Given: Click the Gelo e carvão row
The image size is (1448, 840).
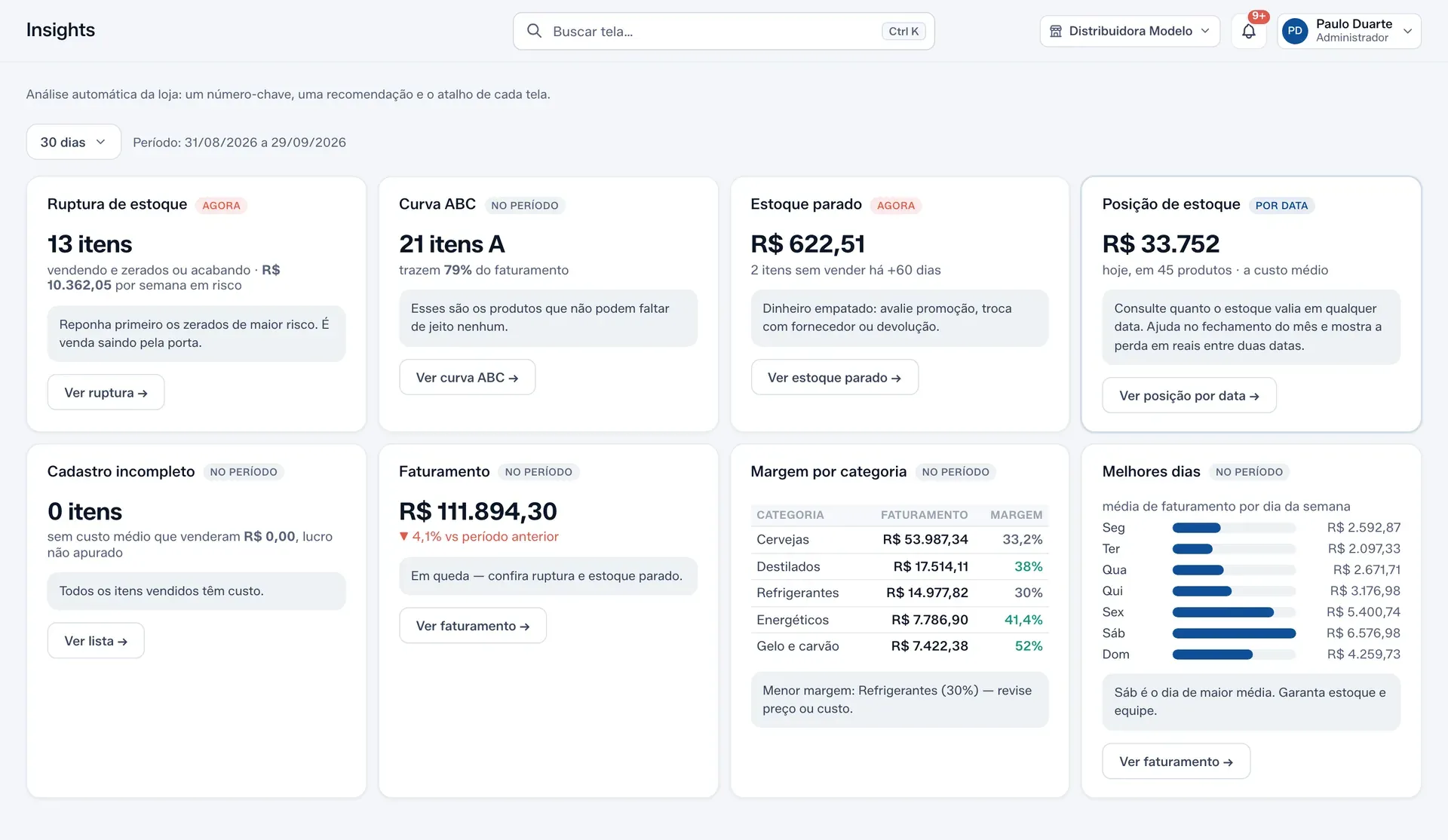Looking at the screenshot, I should [899, 646].
